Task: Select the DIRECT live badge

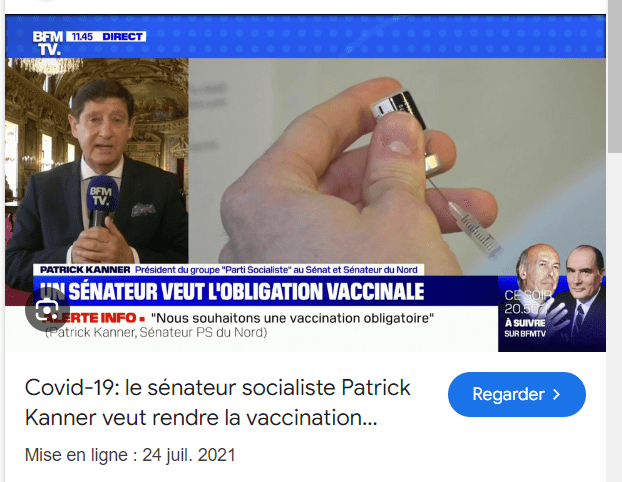Action: click(x=122, y=36)
